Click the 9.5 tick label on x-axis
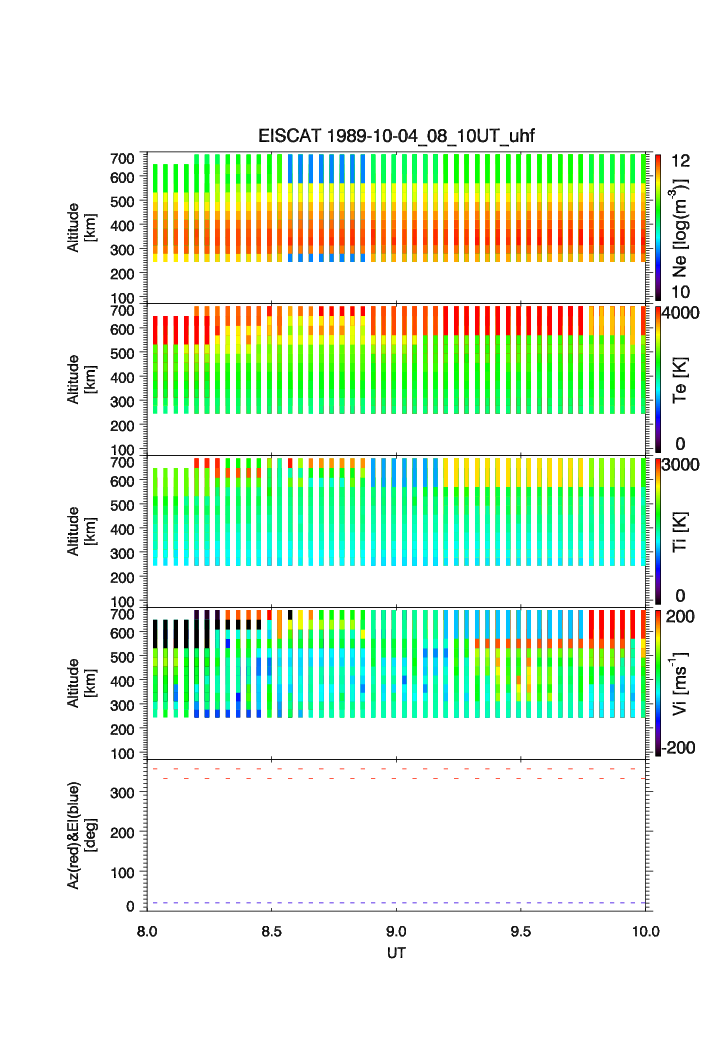The image size is (708, 1063). 522,930
